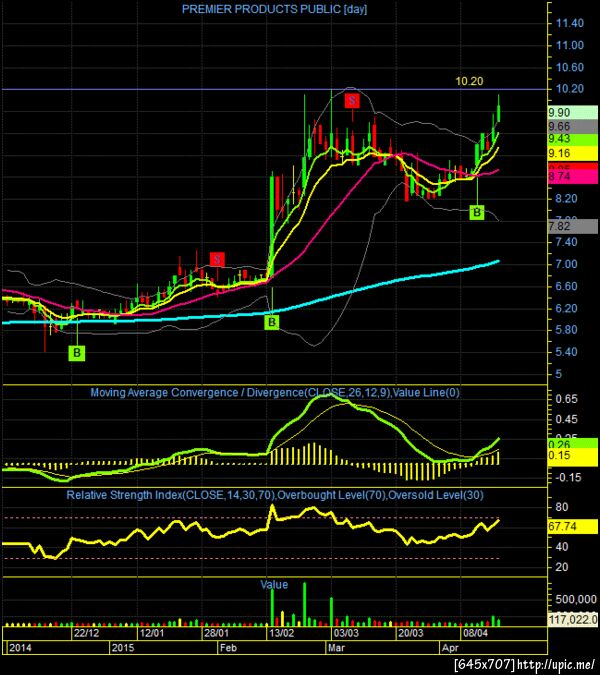600x675 pixels.
Task: Click the 2014 year label on the time axis
Action: point(20,648)
